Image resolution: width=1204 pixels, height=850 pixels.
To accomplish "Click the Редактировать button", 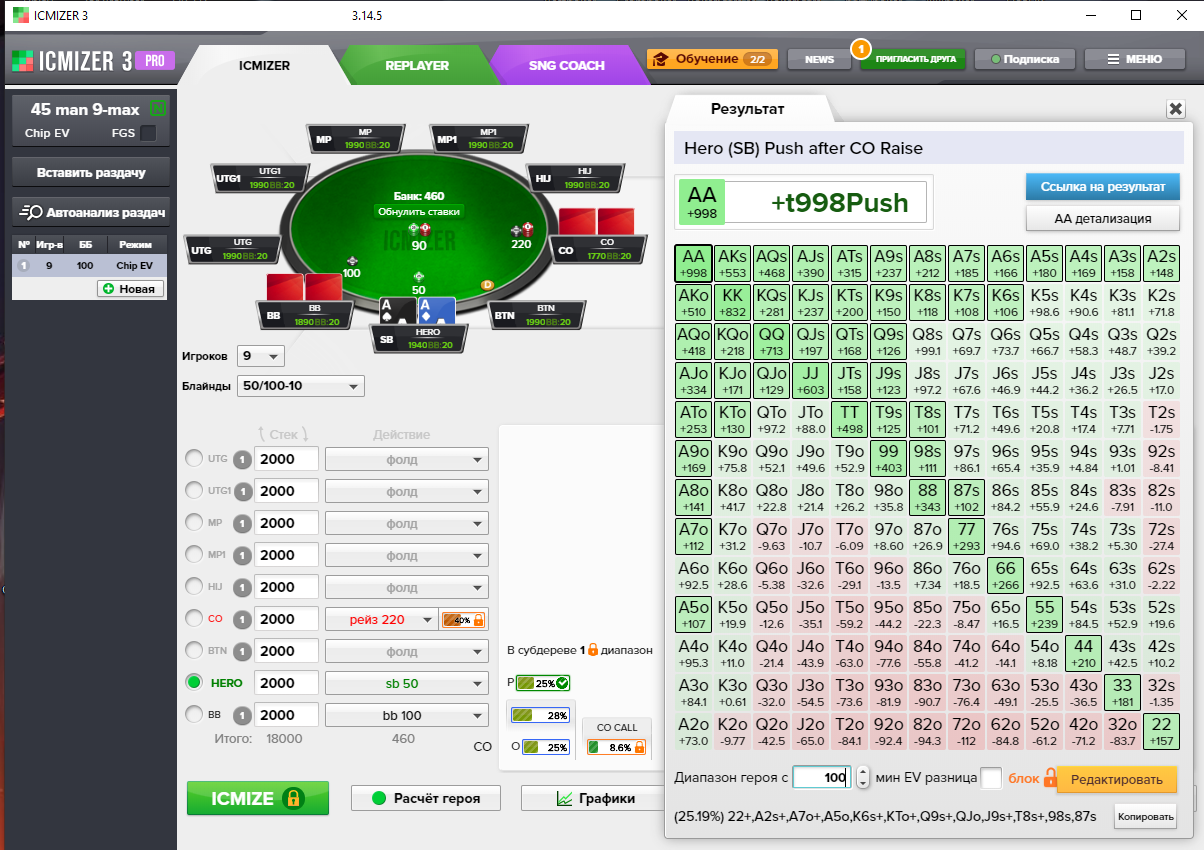I will point(1117,779).
